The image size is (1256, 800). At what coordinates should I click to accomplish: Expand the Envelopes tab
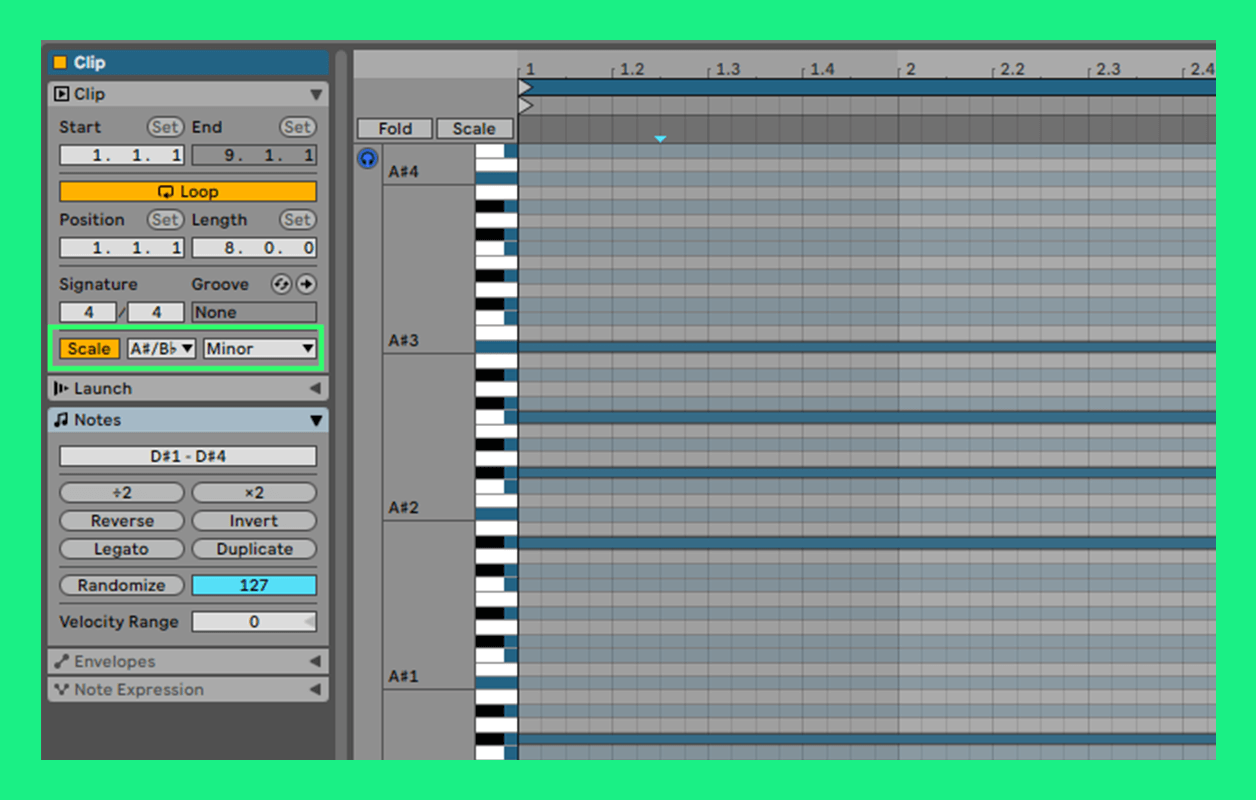pyautogui.click(x=188, y=662)
